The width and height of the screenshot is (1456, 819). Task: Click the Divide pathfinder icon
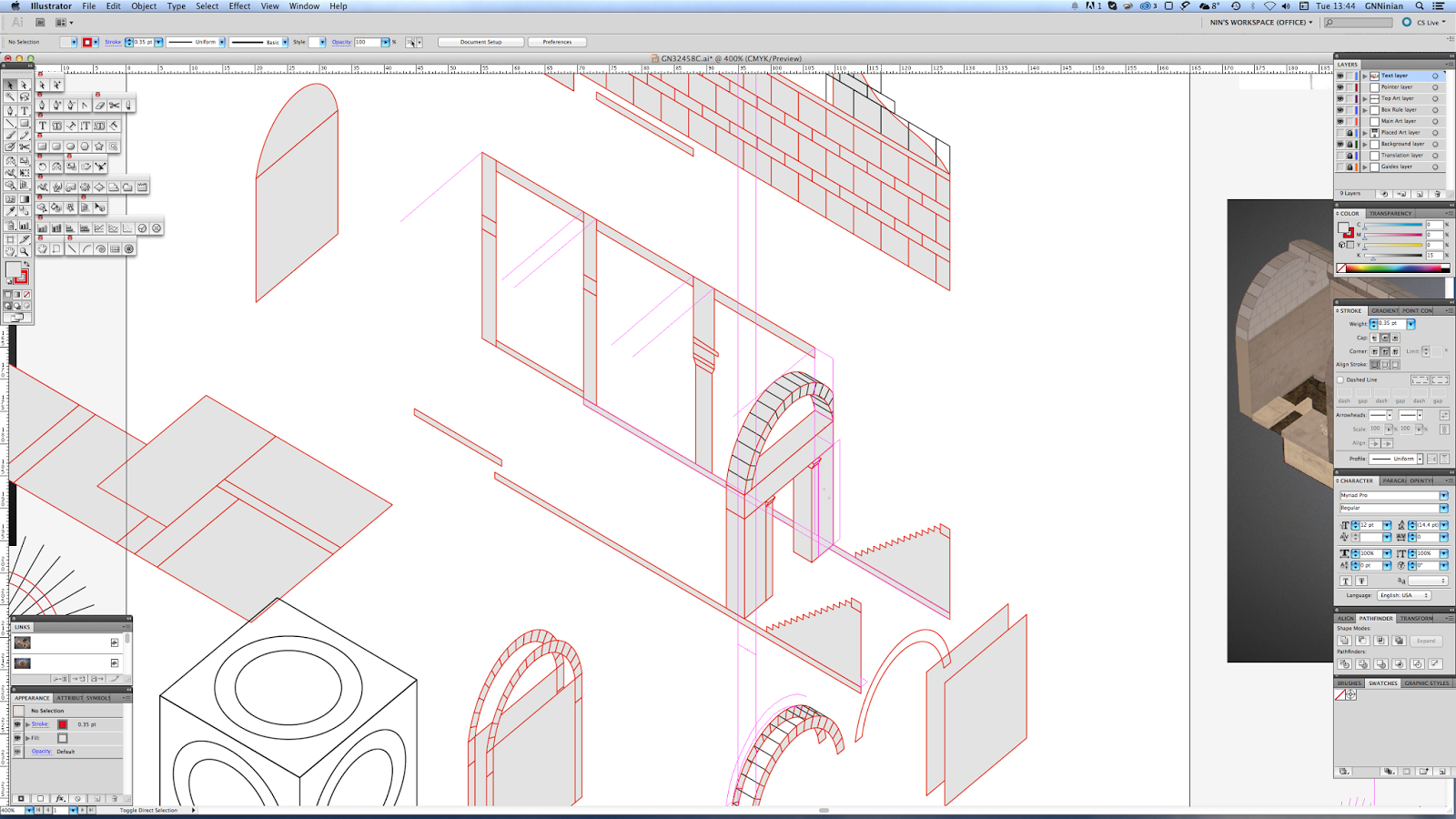[1344, 664]
